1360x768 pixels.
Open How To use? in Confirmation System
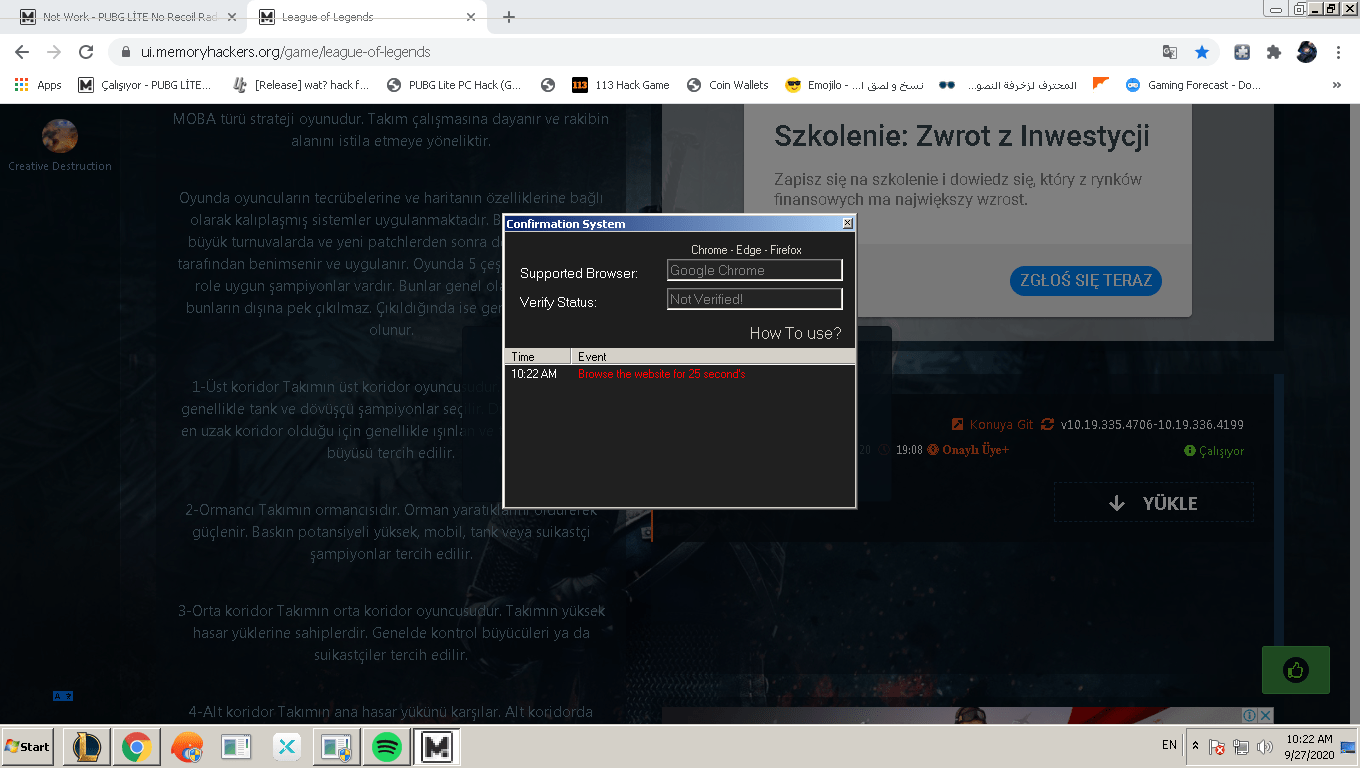[x=795, y=333]
